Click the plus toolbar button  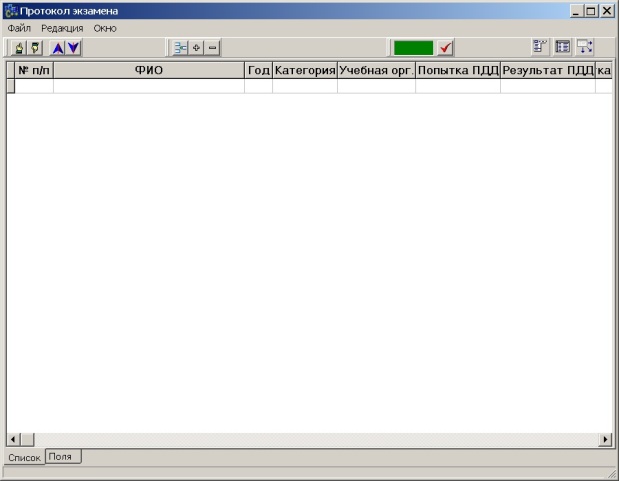coord(197,48)
